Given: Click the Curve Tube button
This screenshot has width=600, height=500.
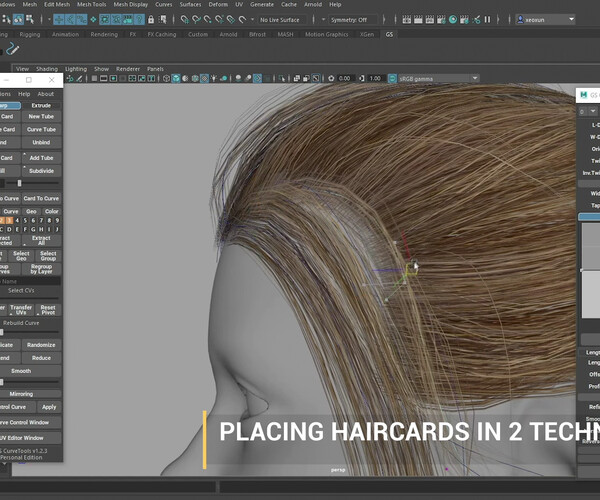Looking at the screenshot, I should tap(41, 129).
